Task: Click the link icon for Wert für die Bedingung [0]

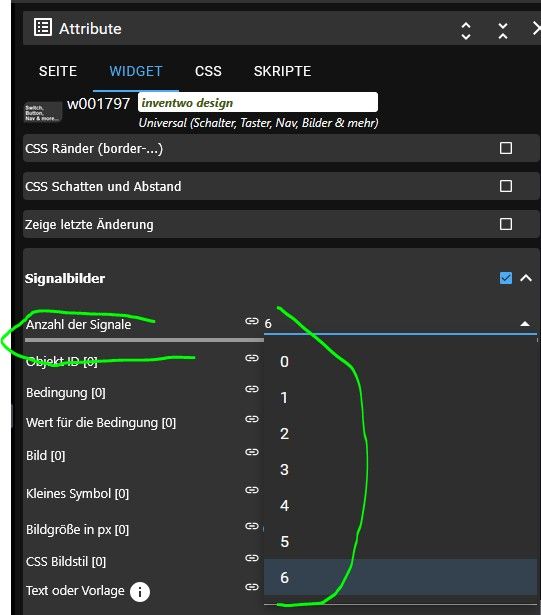Action: tap(251, 419)
